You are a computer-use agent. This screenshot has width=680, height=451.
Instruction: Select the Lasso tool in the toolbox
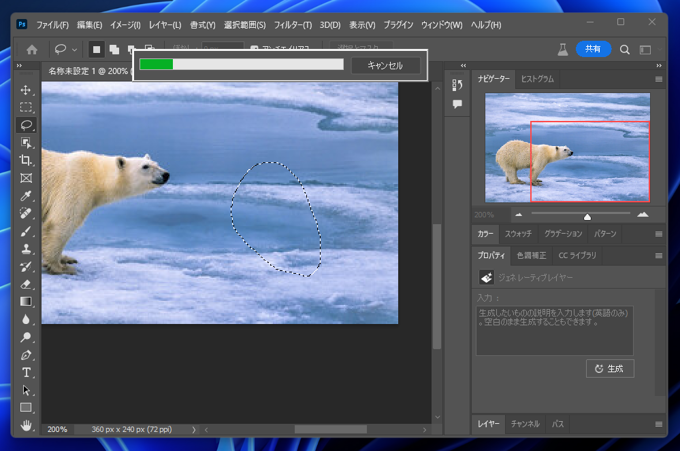point(26,125)
